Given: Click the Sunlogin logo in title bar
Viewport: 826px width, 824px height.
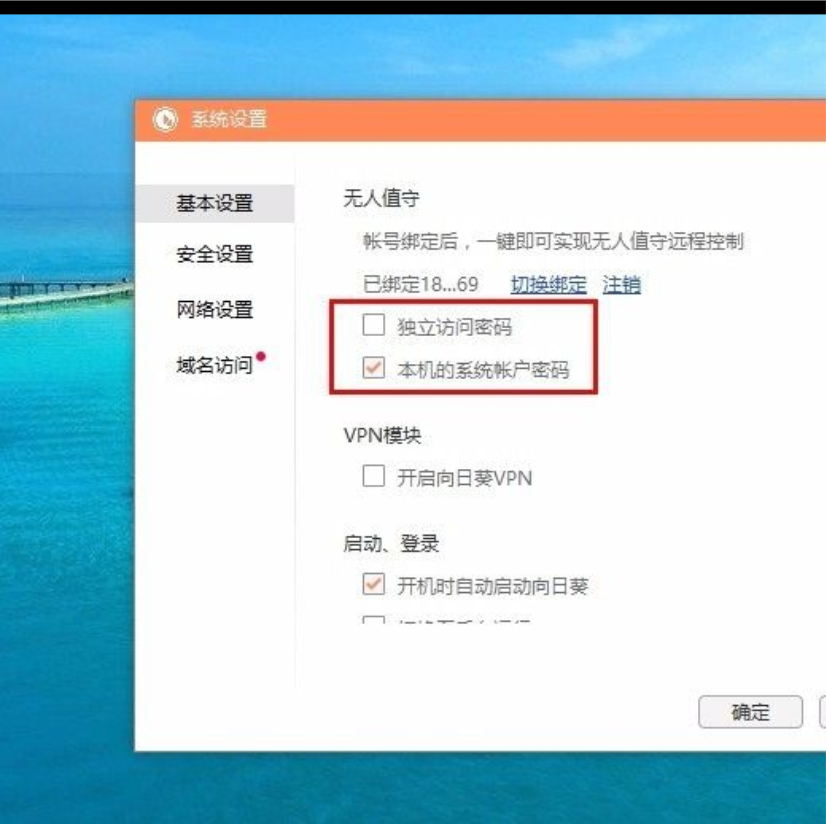Looking at the screenshot, I should [165, 120].
